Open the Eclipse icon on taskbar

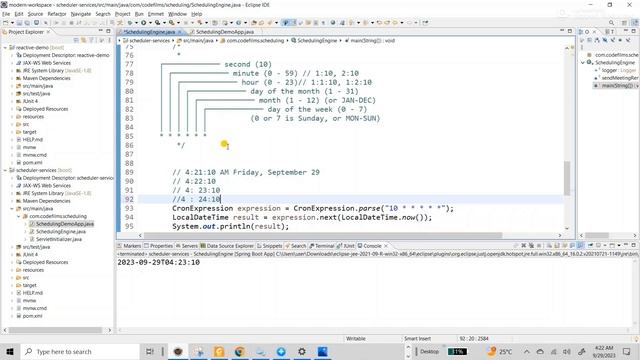178,351
